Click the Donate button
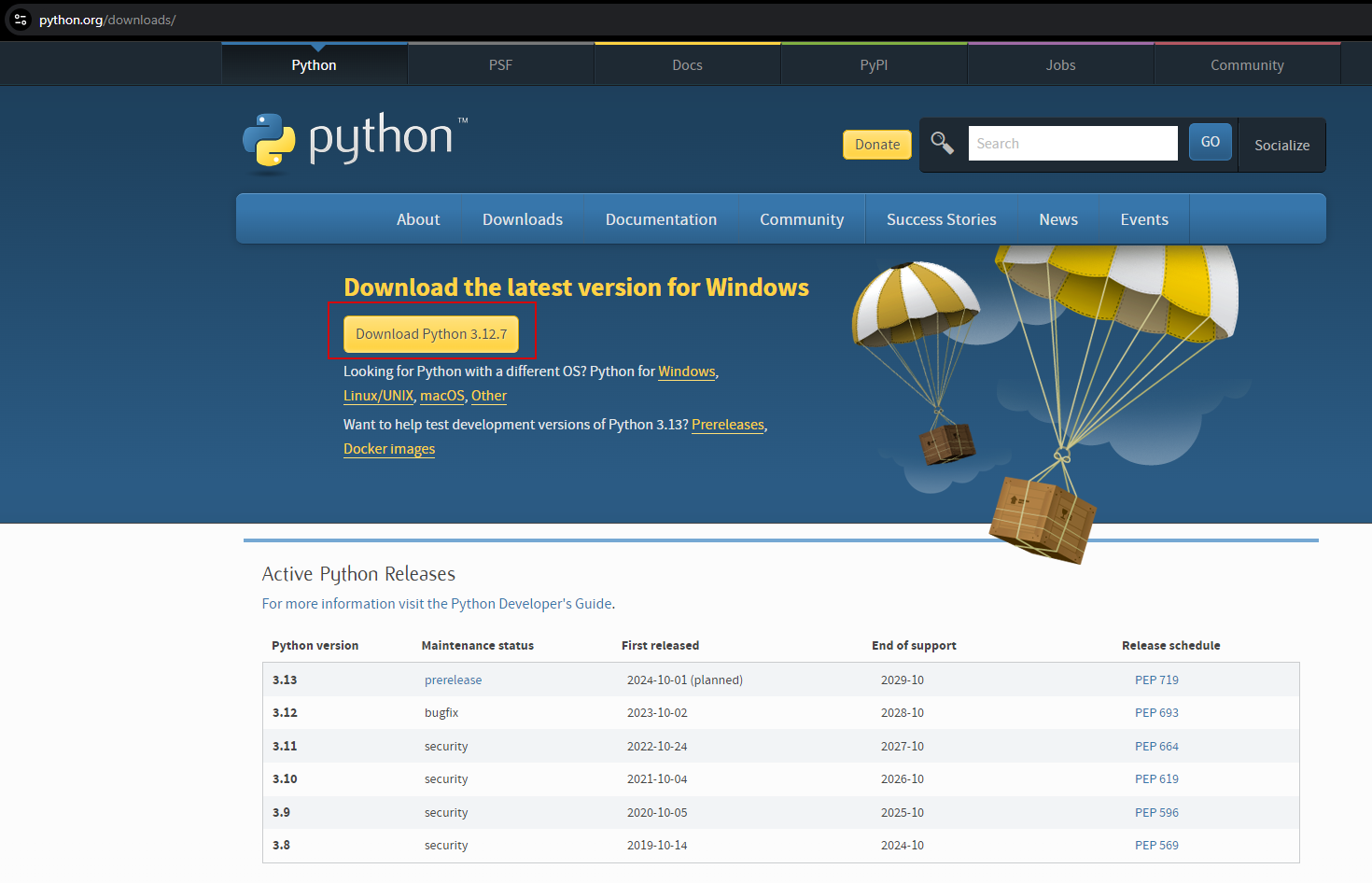 tap(877, 145)
